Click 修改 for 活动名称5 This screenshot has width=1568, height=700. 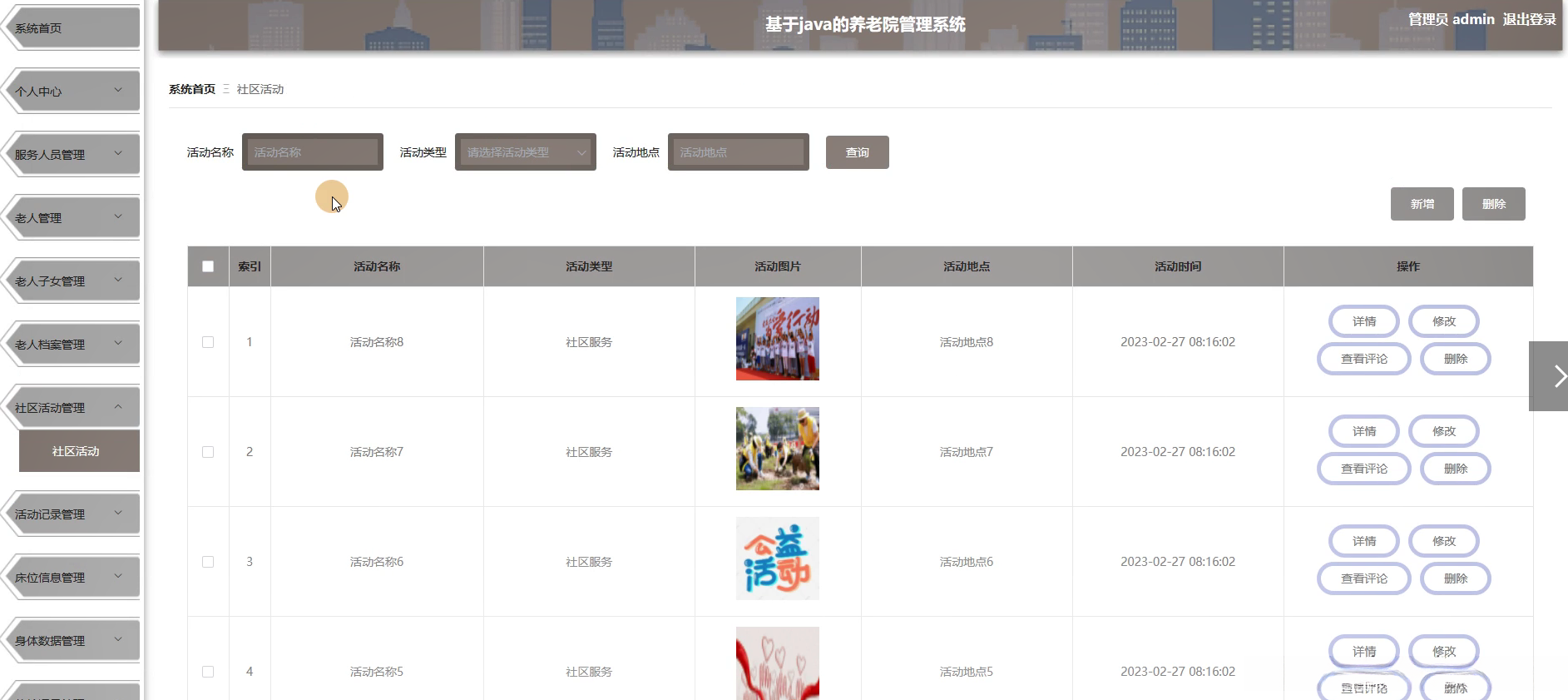tap(1444, 652)
